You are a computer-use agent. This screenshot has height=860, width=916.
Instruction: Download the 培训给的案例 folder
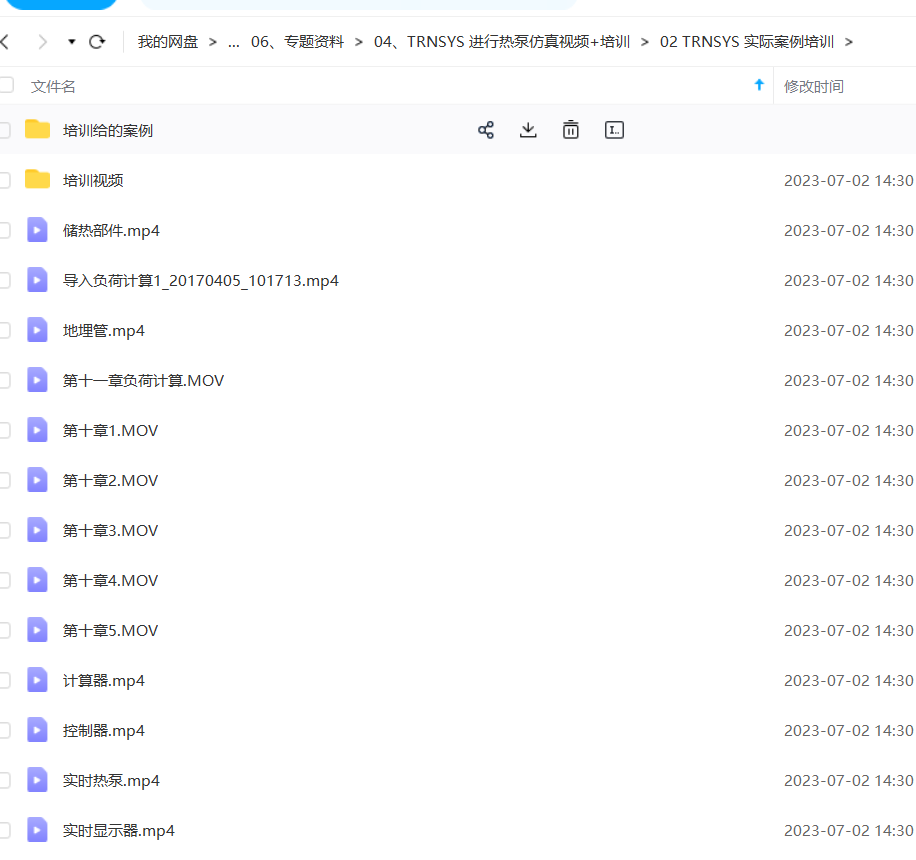coord(528,130)
